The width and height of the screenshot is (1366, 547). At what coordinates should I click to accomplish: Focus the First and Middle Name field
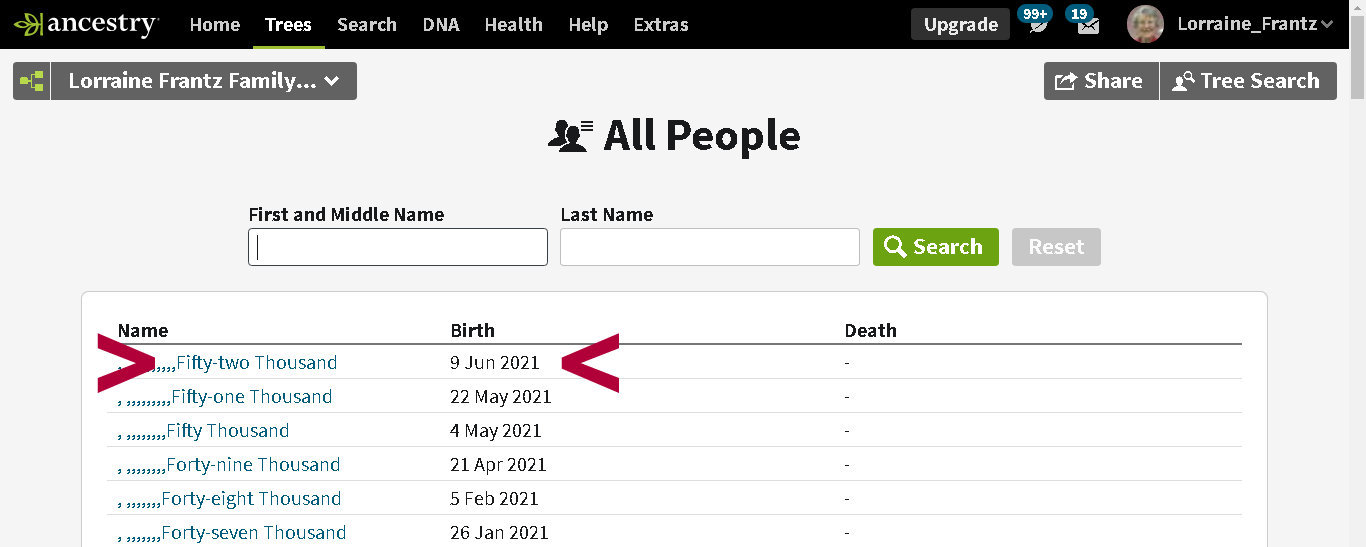click(398, 247)
